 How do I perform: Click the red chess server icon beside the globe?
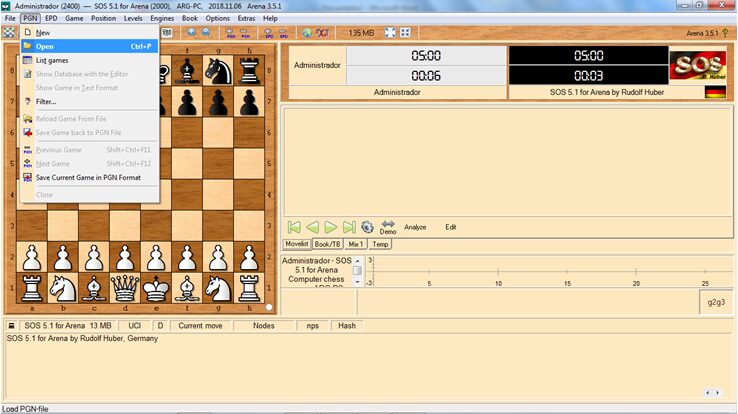322,32
